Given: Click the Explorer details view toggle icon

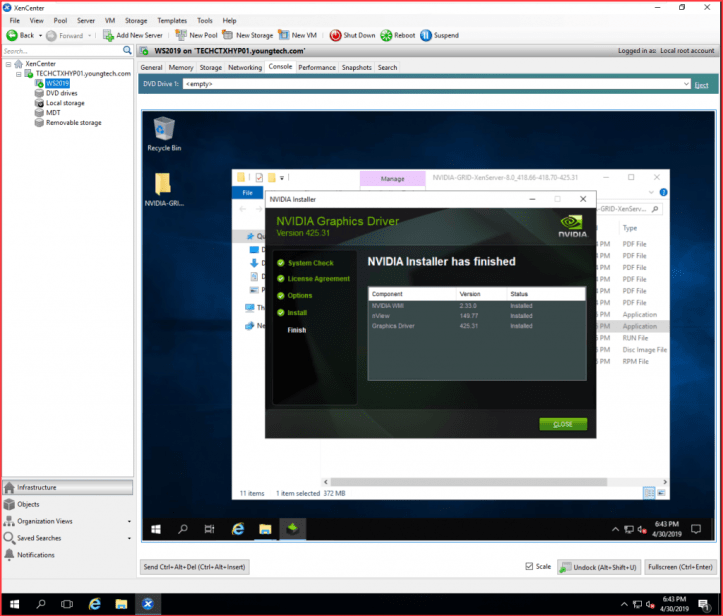Looking at the screenshot, I should (x=649, y=493).
